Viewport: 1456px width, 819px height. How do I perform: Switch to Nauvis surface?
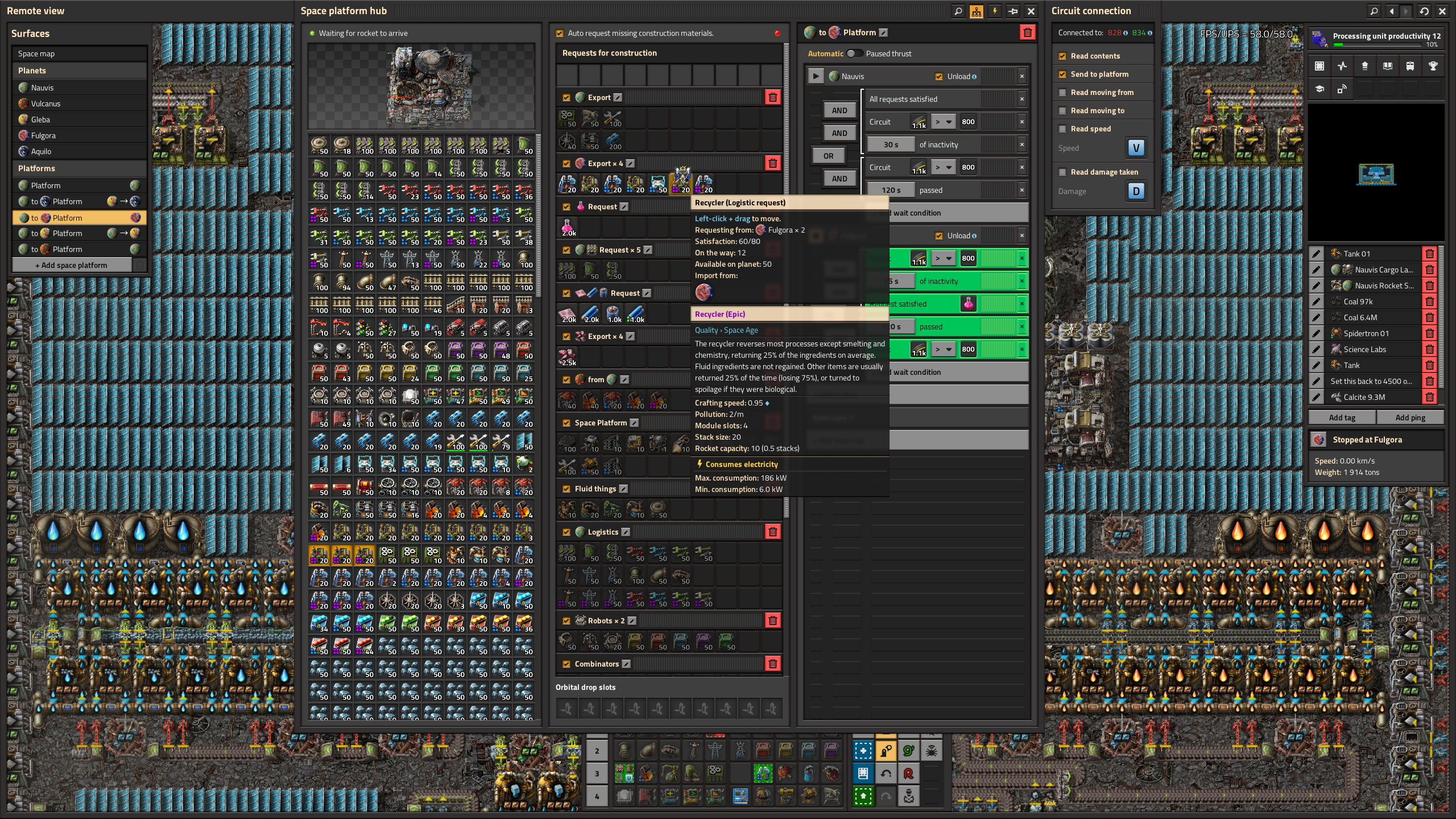[x=80, y=88]
